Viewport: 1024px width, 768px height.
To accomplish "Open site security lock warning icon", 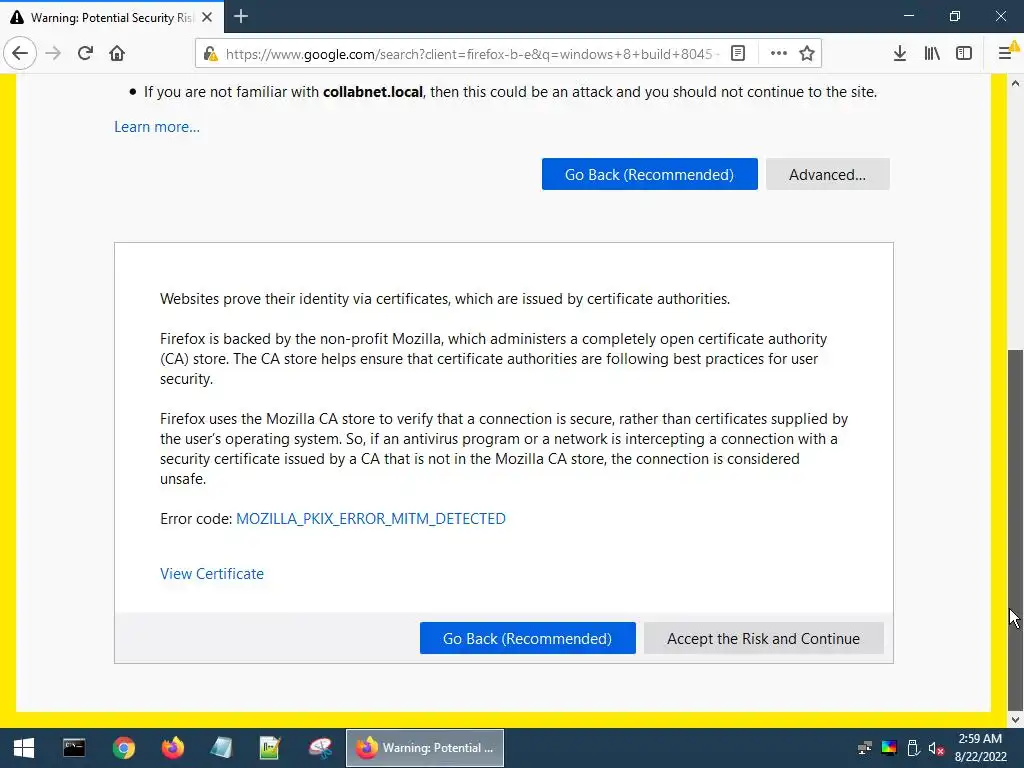I will 210,54.
